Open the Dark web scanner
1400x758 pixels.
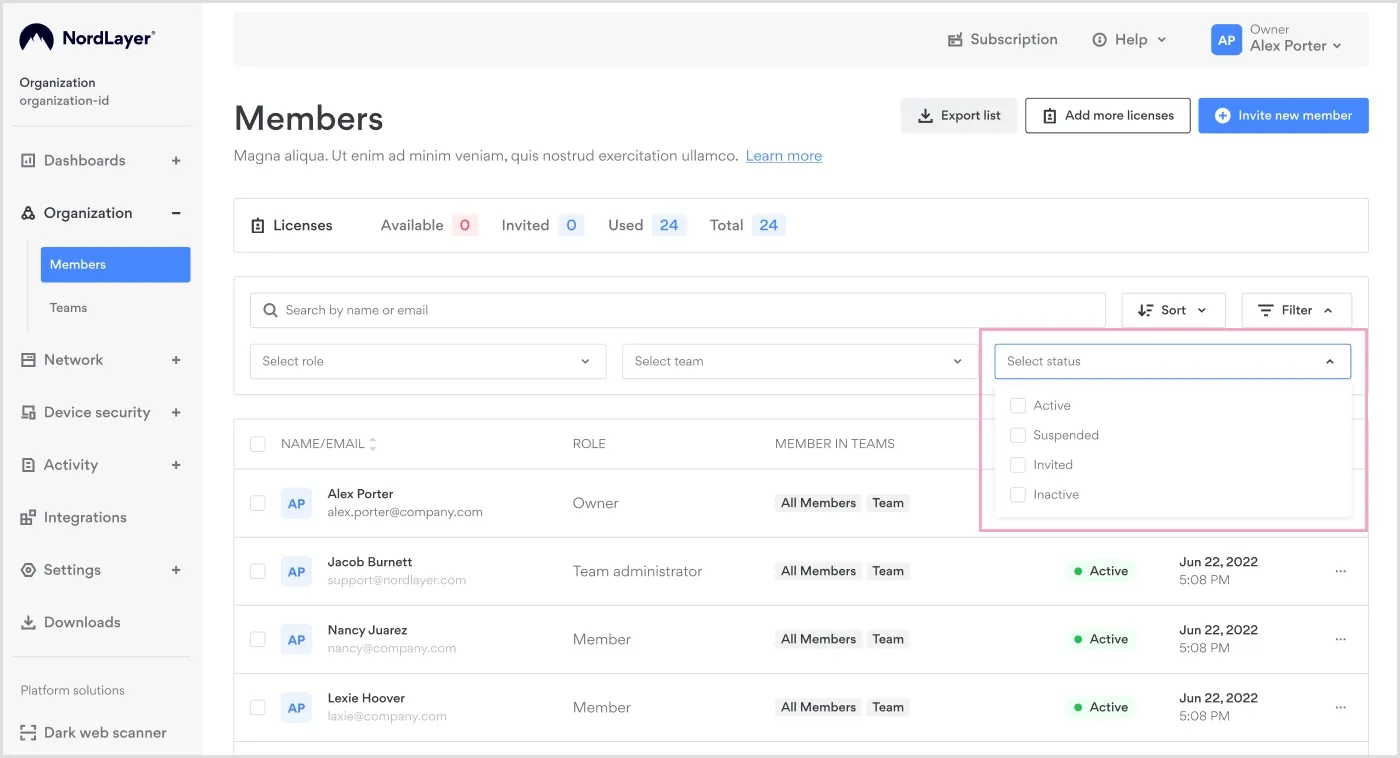click(104, 732)
